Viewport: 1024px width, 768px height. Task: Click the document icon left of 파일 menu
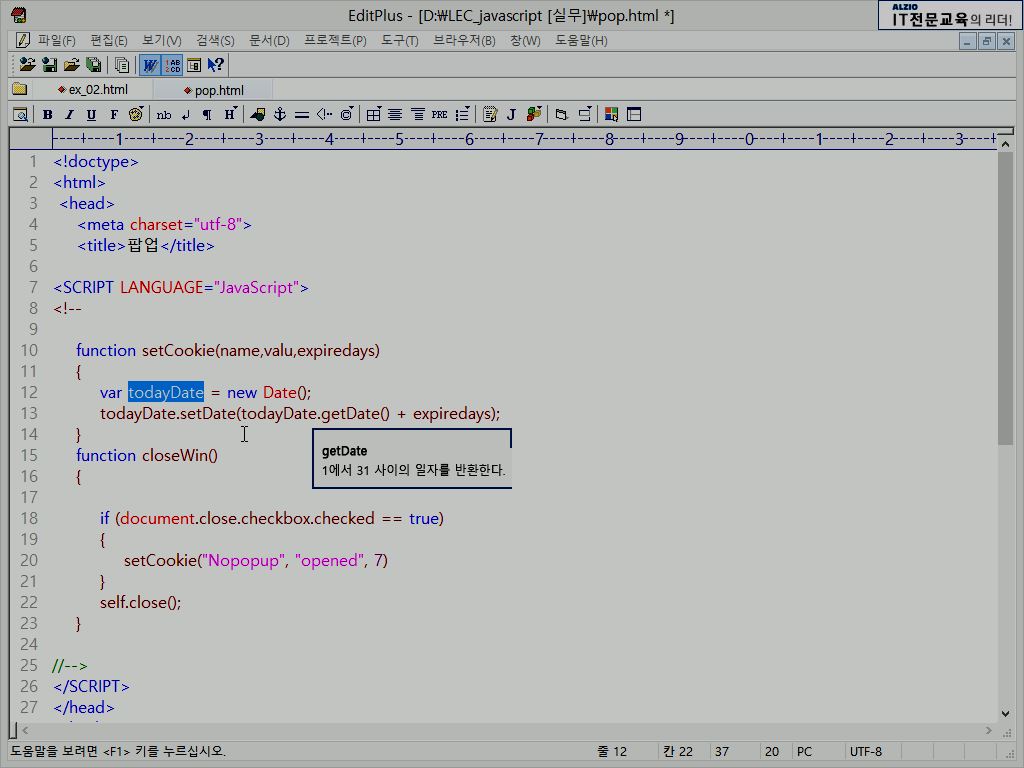click(x=22, y=40)
